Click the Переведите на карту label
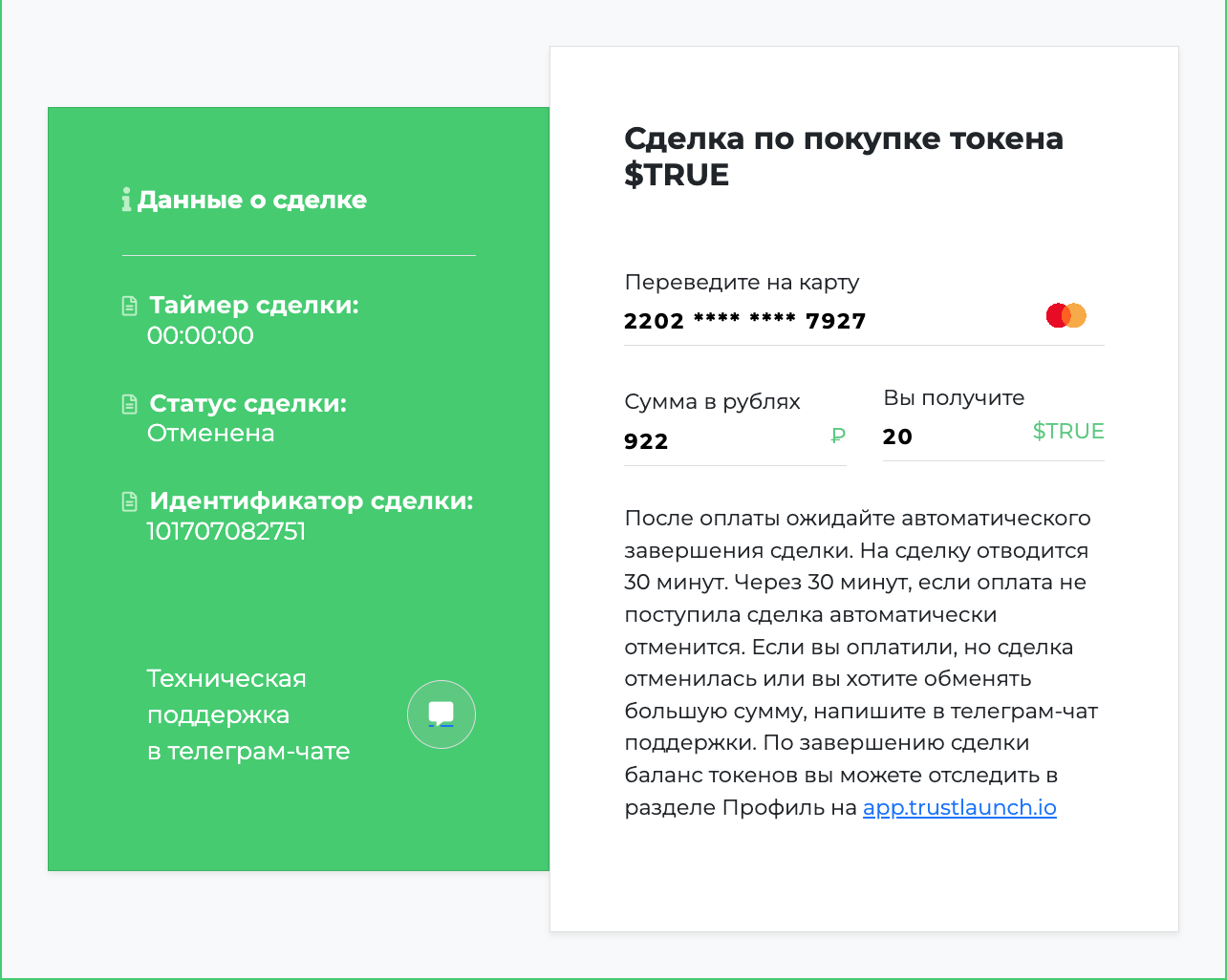1227x980 pixels. (x=742, y=282)
